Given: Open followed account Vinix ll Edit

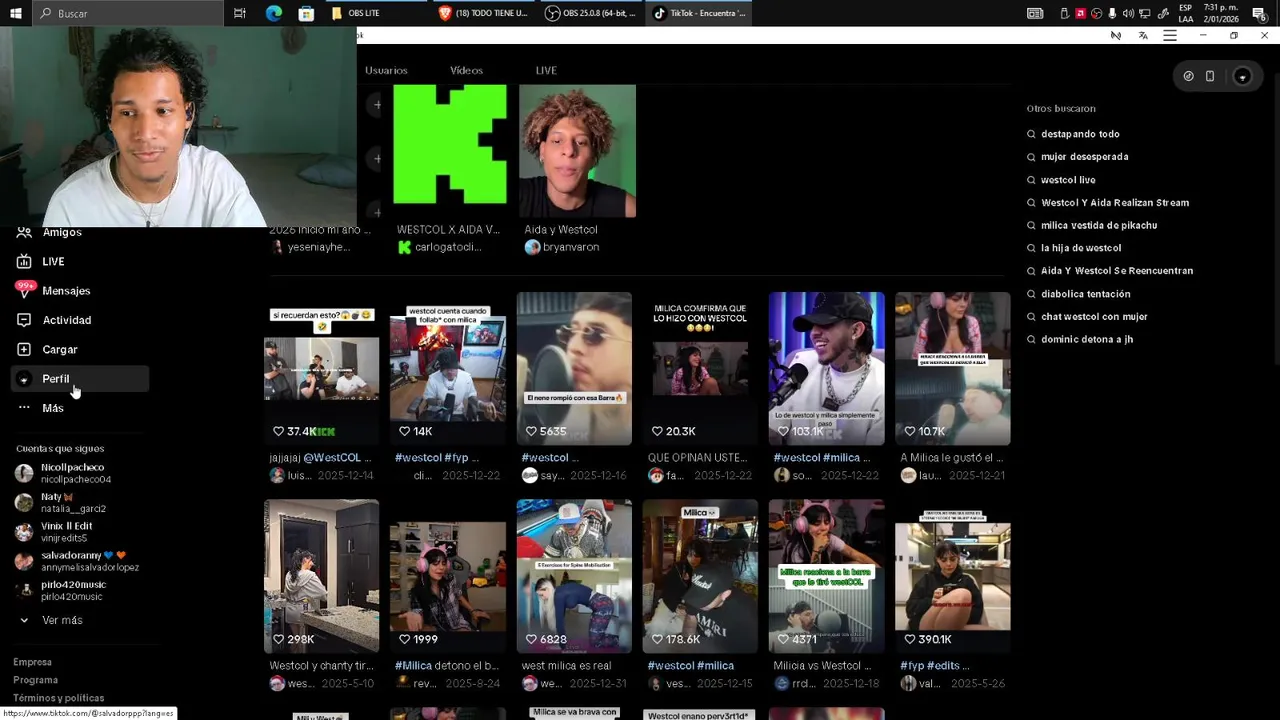Looking at the screenshot, I should (x=66, y=532).
